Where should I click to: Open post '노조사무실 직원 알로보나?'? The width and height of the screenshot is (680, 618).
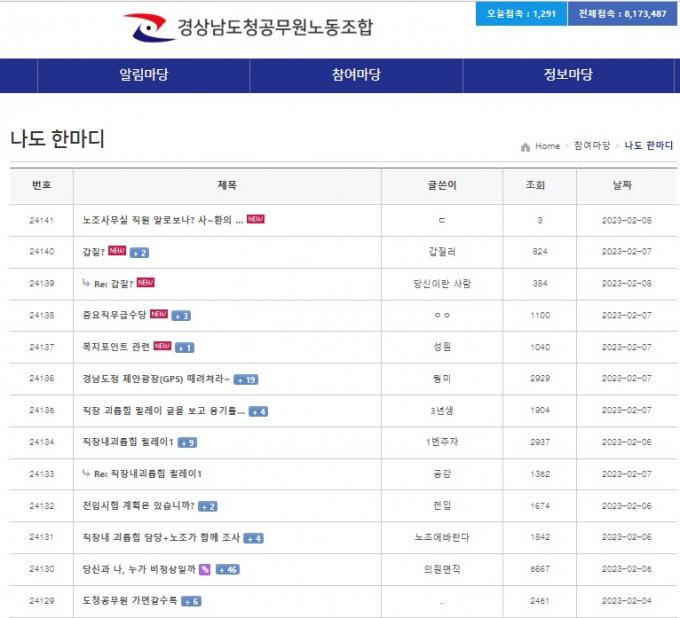[x=163, y=220]
